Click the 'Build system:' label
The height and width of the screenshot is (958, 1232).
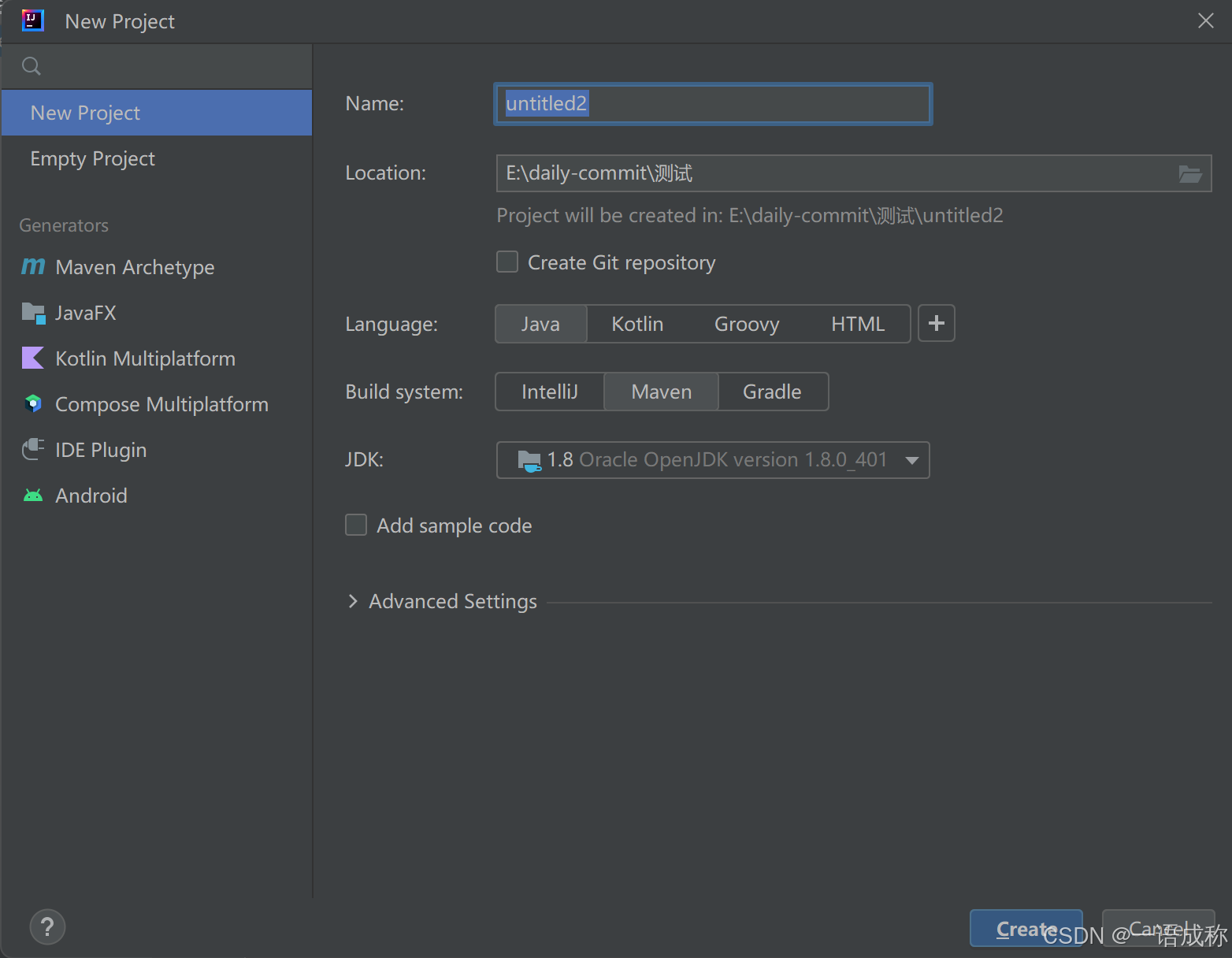tap(404, 392)
